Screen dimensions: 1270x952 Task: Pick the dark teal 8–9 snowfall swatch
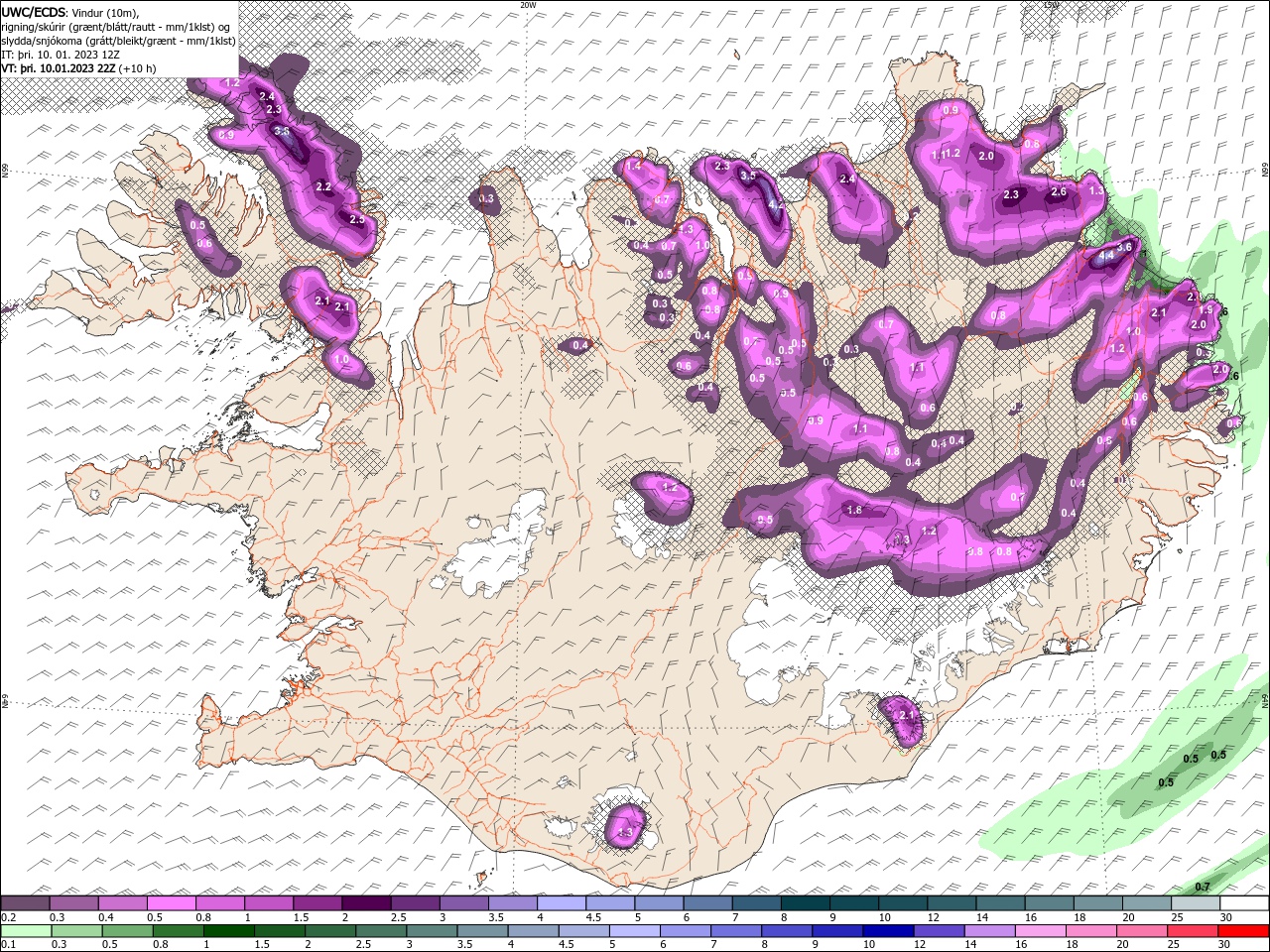point(805,903)
